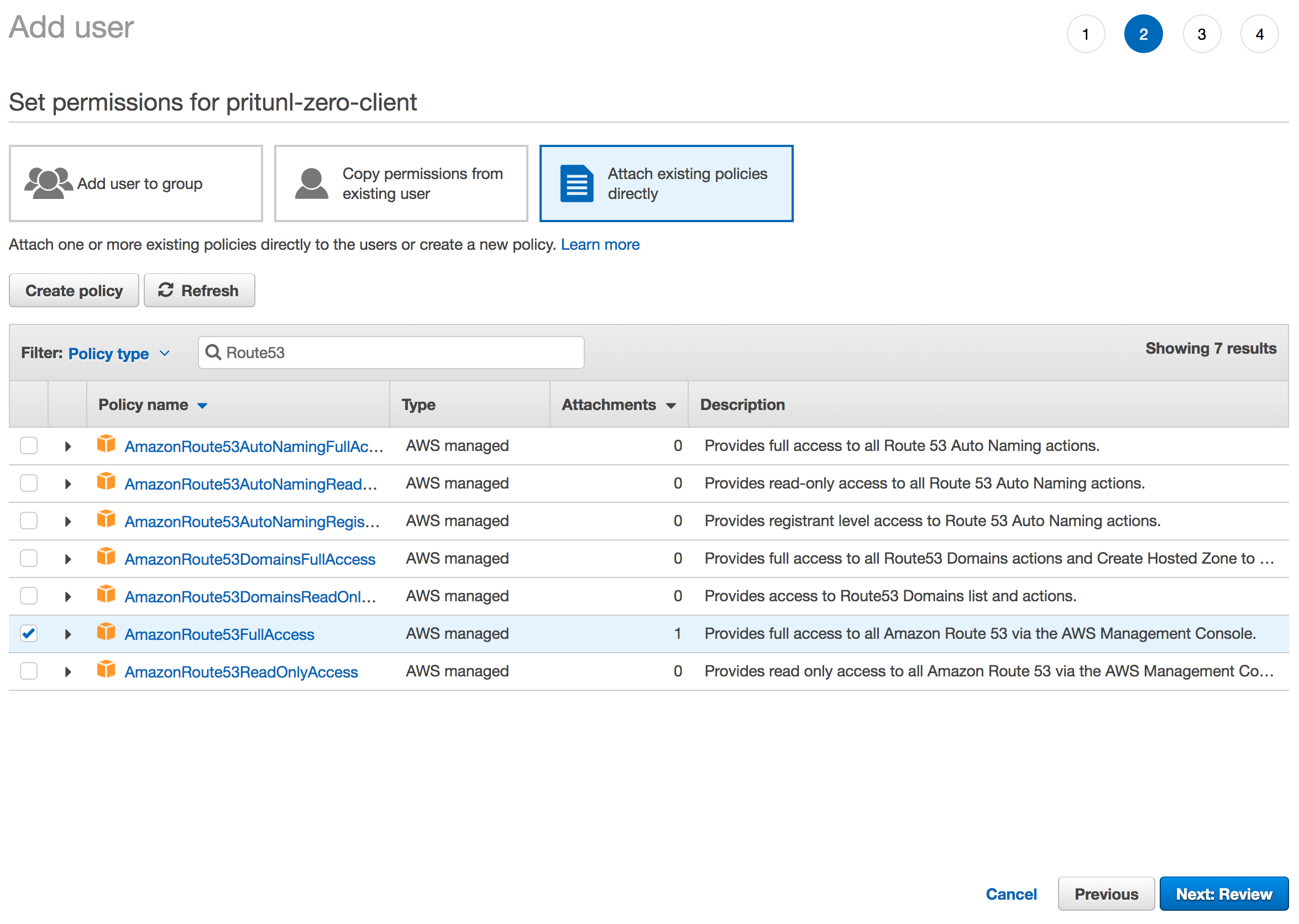
Task: Expand the AmazonRoute53AutoNamingRegistrant row details
Action: 67,522
